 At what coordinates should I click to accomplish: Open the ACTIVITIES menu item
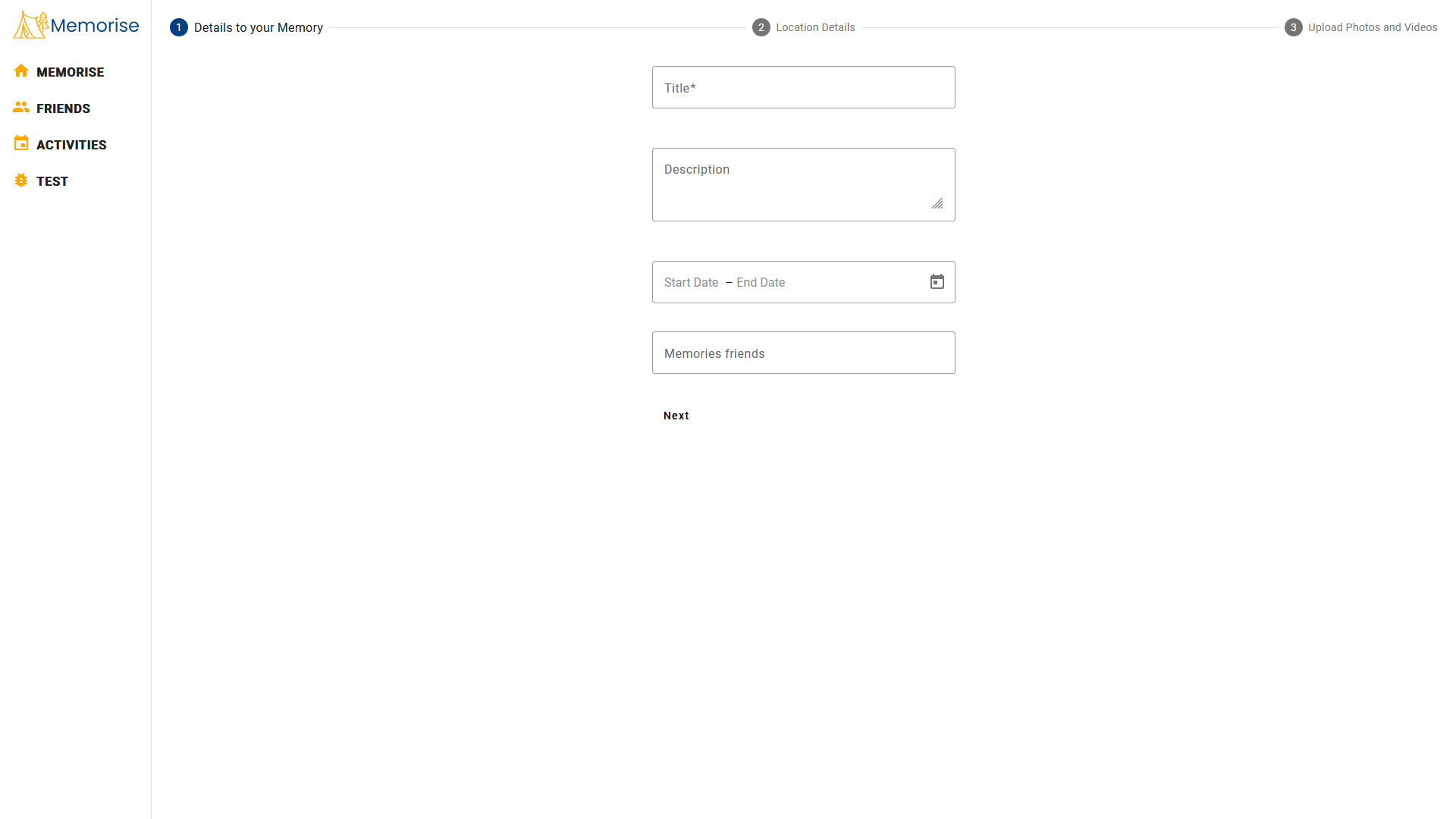[71, 145]
